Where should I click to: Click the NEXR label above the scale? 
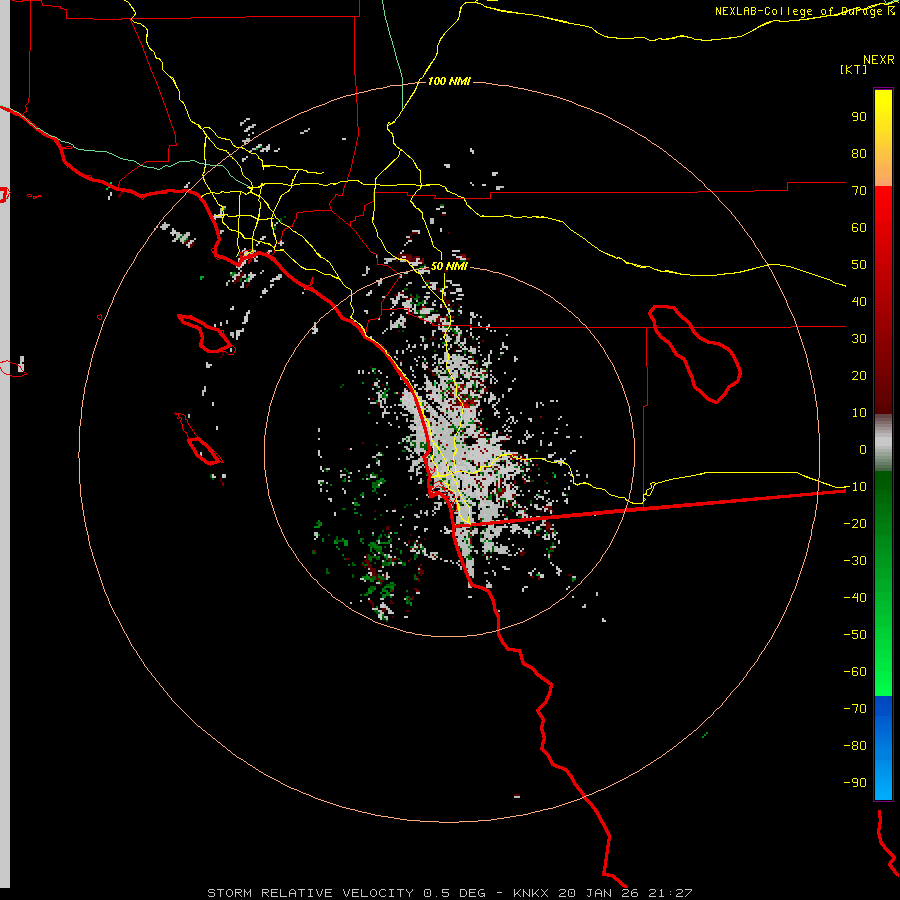point(878,60)
